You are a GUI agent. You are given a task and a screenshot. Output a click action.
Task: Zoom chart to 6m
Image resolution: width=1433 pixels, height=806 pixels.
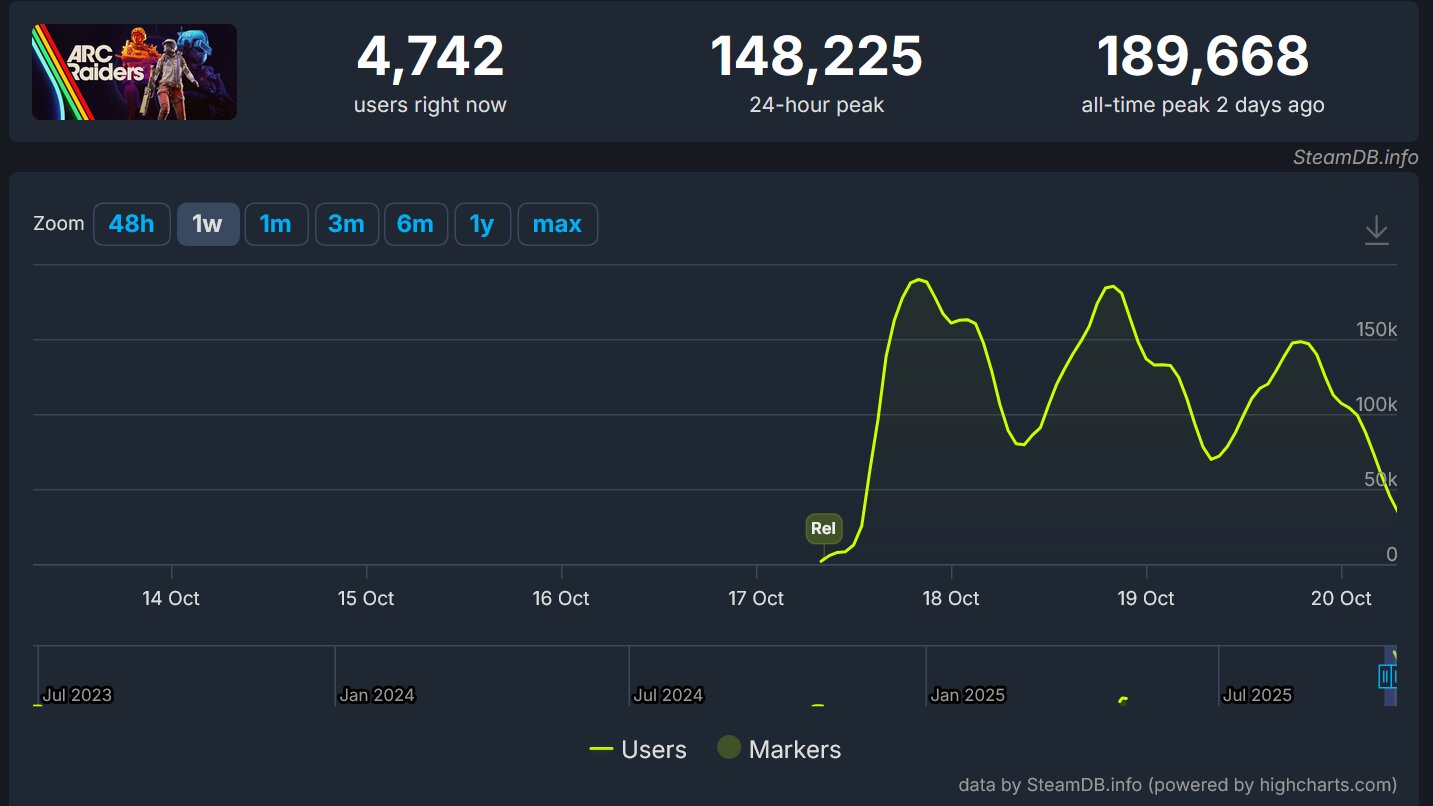pos(415,224)
